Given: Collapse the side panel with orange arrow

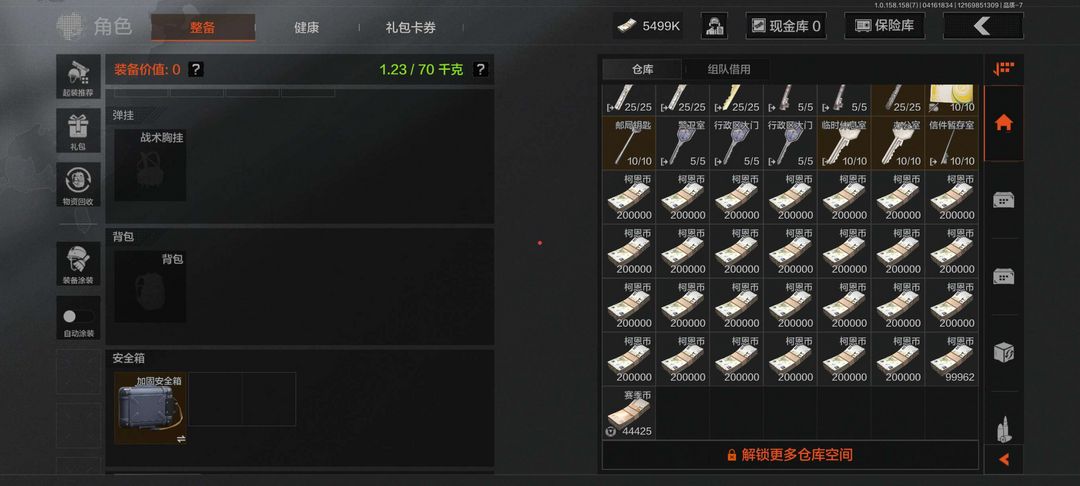Looking at the screenshot, I should click(x=1004, y=459).
